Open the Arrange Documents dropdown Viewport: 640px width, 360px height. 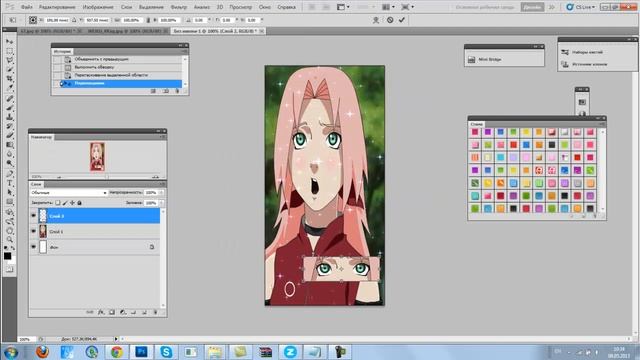388,7
